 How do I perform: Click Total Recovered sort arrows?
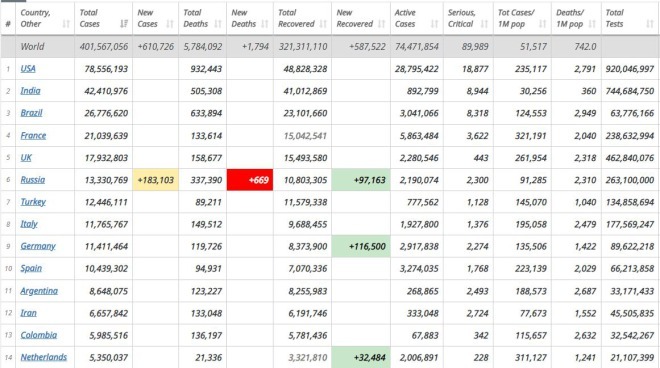(x=323, y=24)
